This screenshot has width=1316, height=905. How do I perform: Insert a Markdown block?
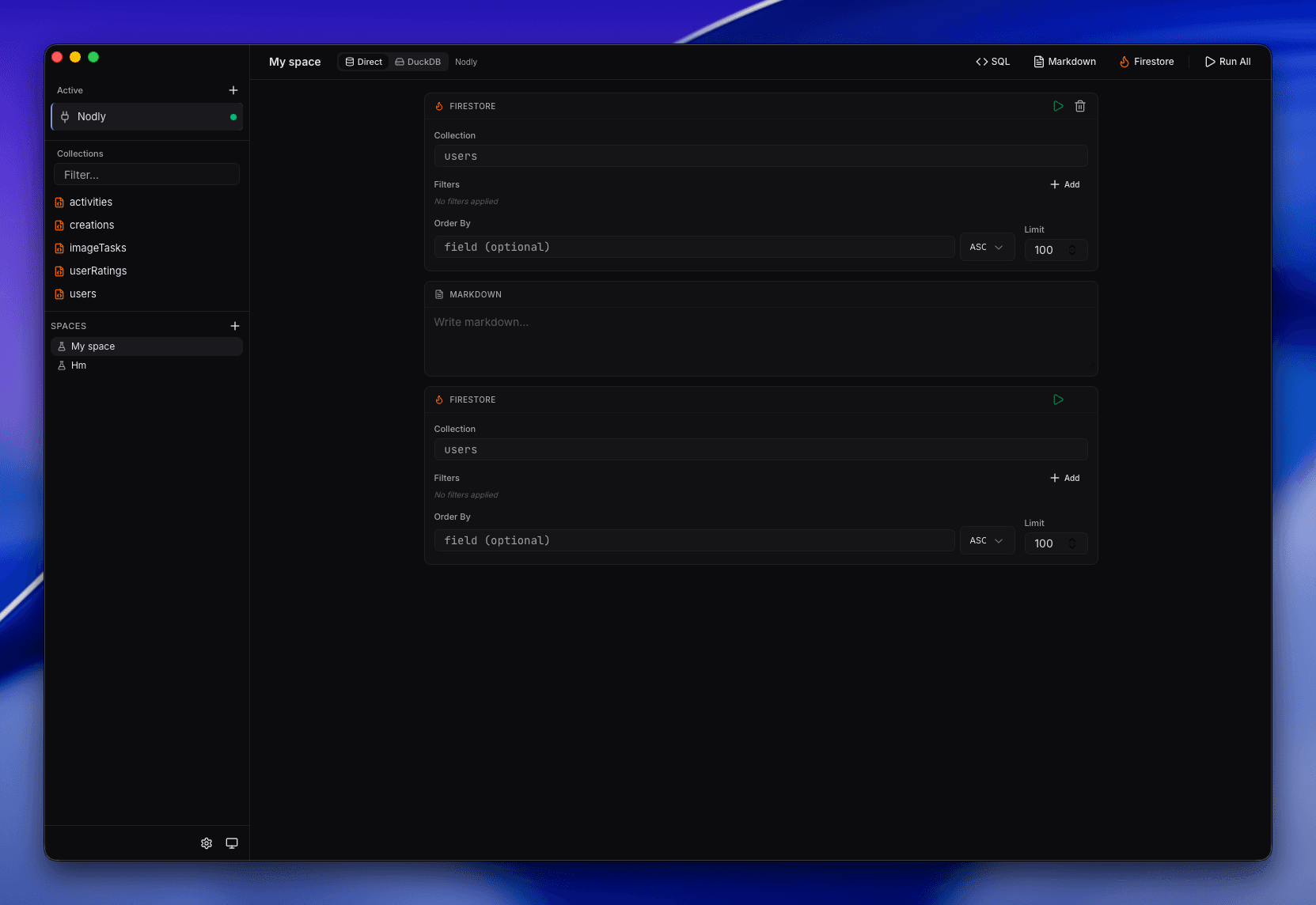click(1064, 61)
